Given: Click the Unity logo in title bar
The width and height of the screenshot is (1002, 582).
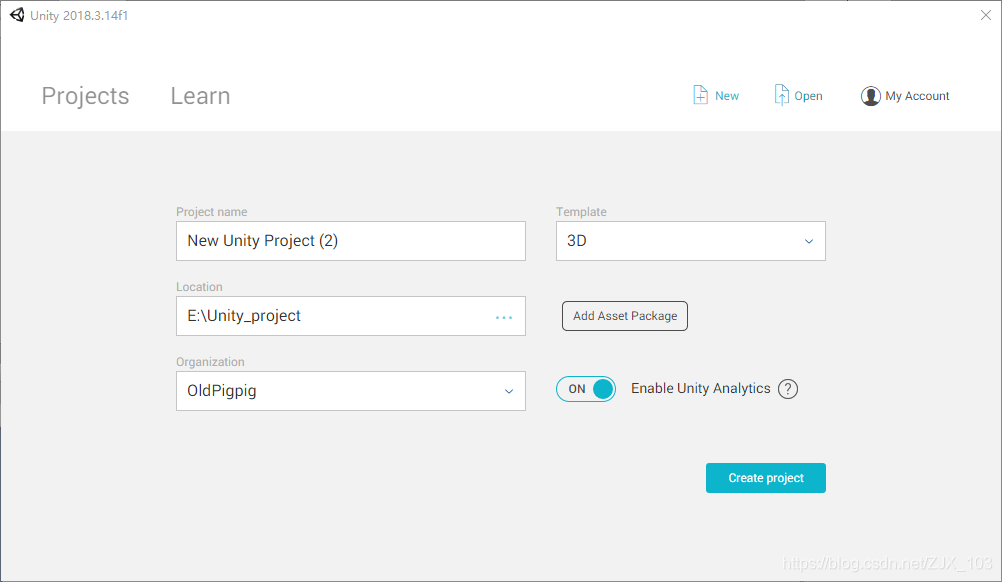Looking at the screenshot, I should [17, 15].
